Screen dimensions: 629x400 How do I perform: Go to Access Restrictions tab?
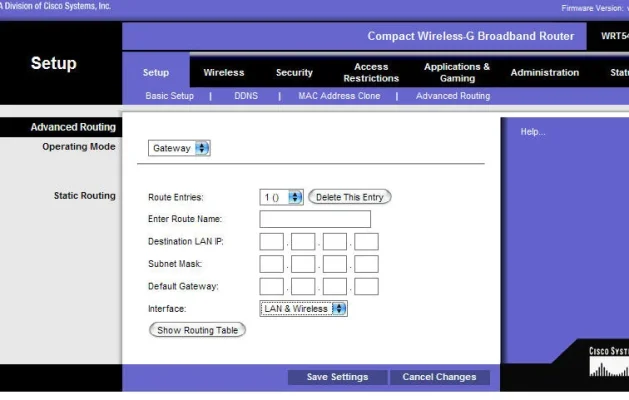pos(371,72)
